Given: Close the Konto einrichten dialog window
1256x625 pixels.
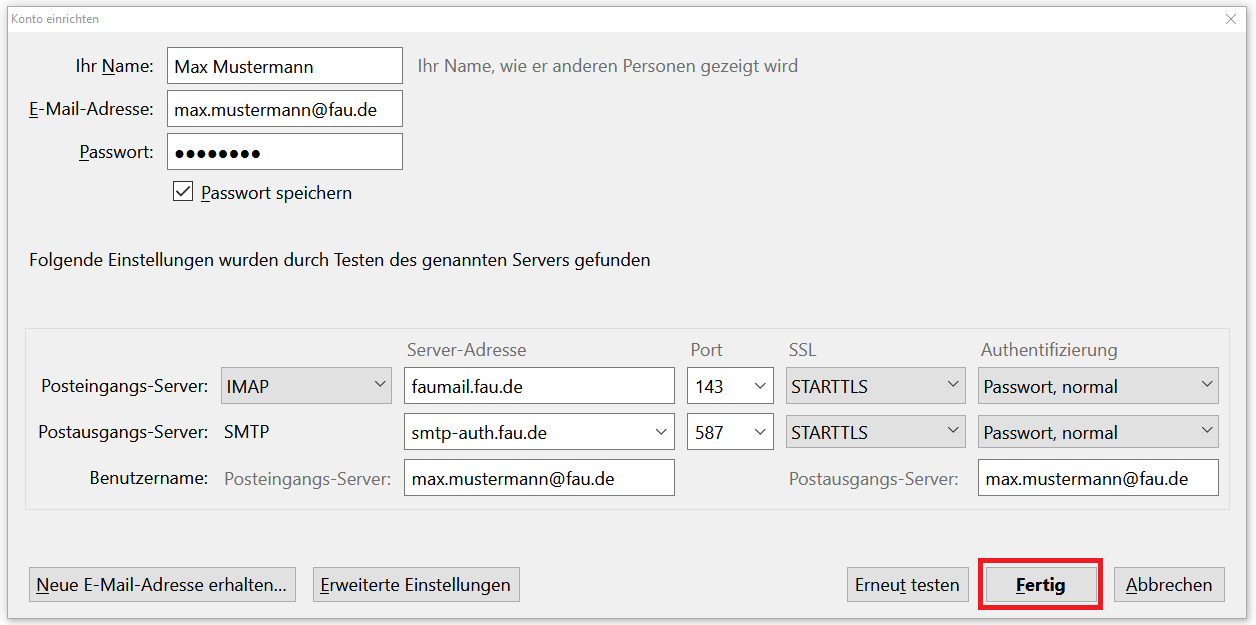Looking at the screenshot, I should (x=1230, y=19).
